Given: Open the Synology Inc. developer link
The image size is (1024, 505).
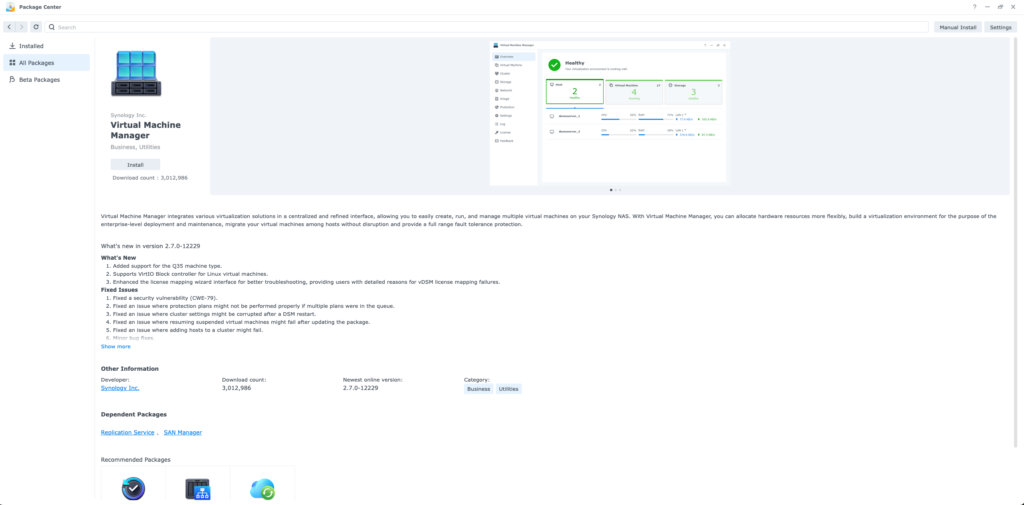Looking at the screenshot, I should (x=120, y=388).
